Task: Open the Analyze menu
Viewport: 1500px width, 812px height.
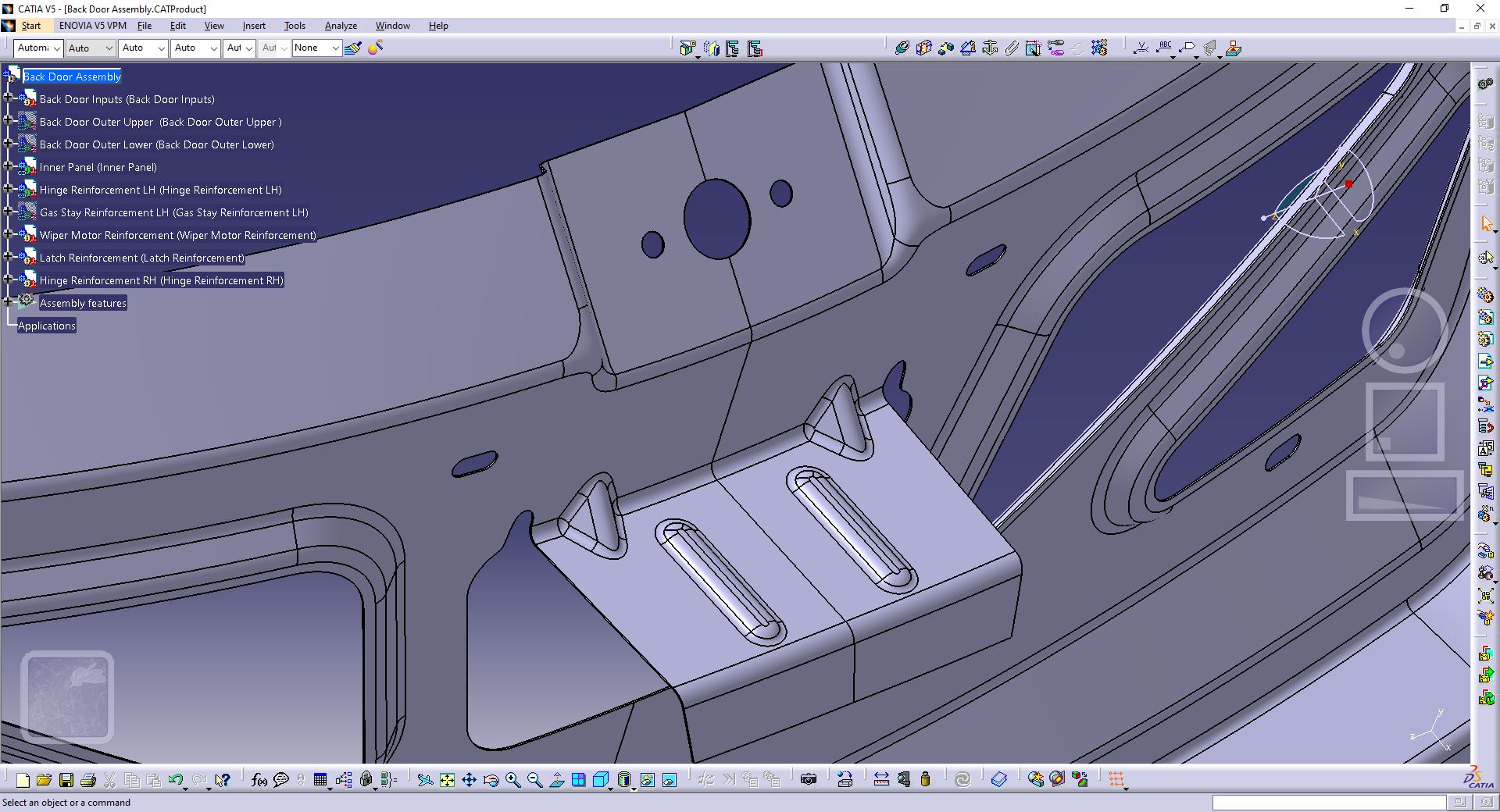Action: point(341,26)
